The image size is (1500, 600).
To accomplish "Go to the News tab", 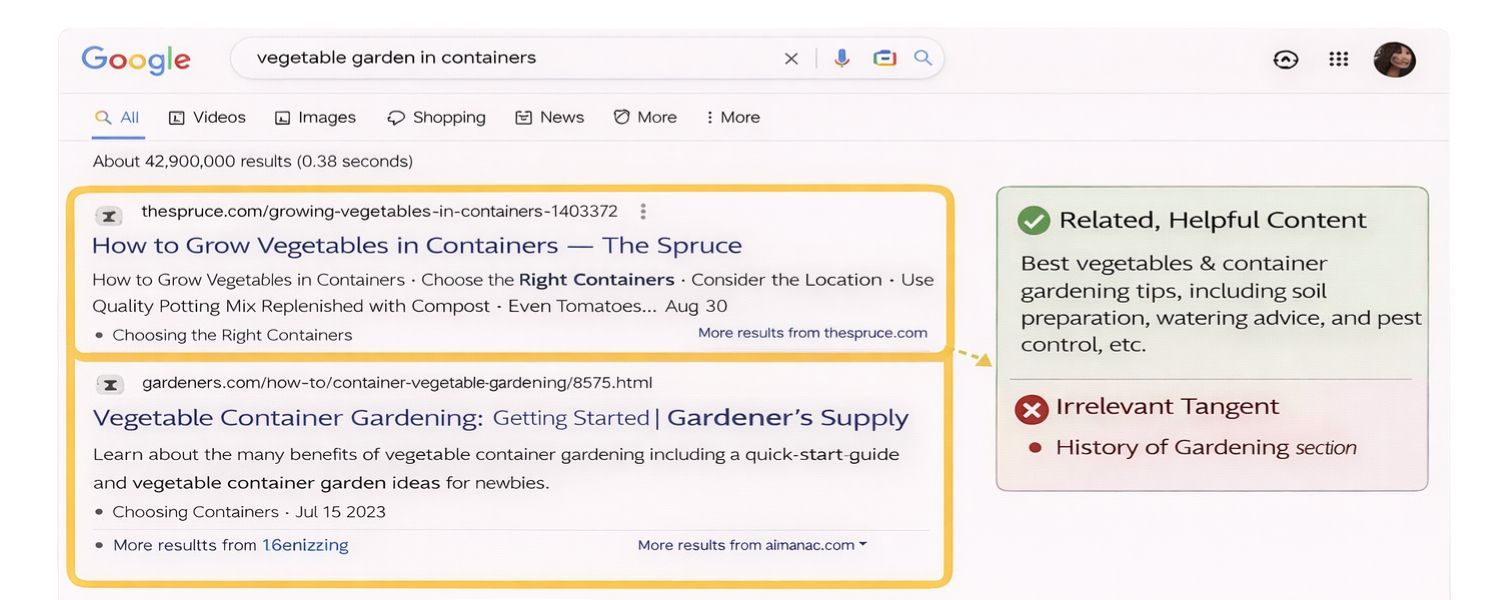I will pos(549,117).
